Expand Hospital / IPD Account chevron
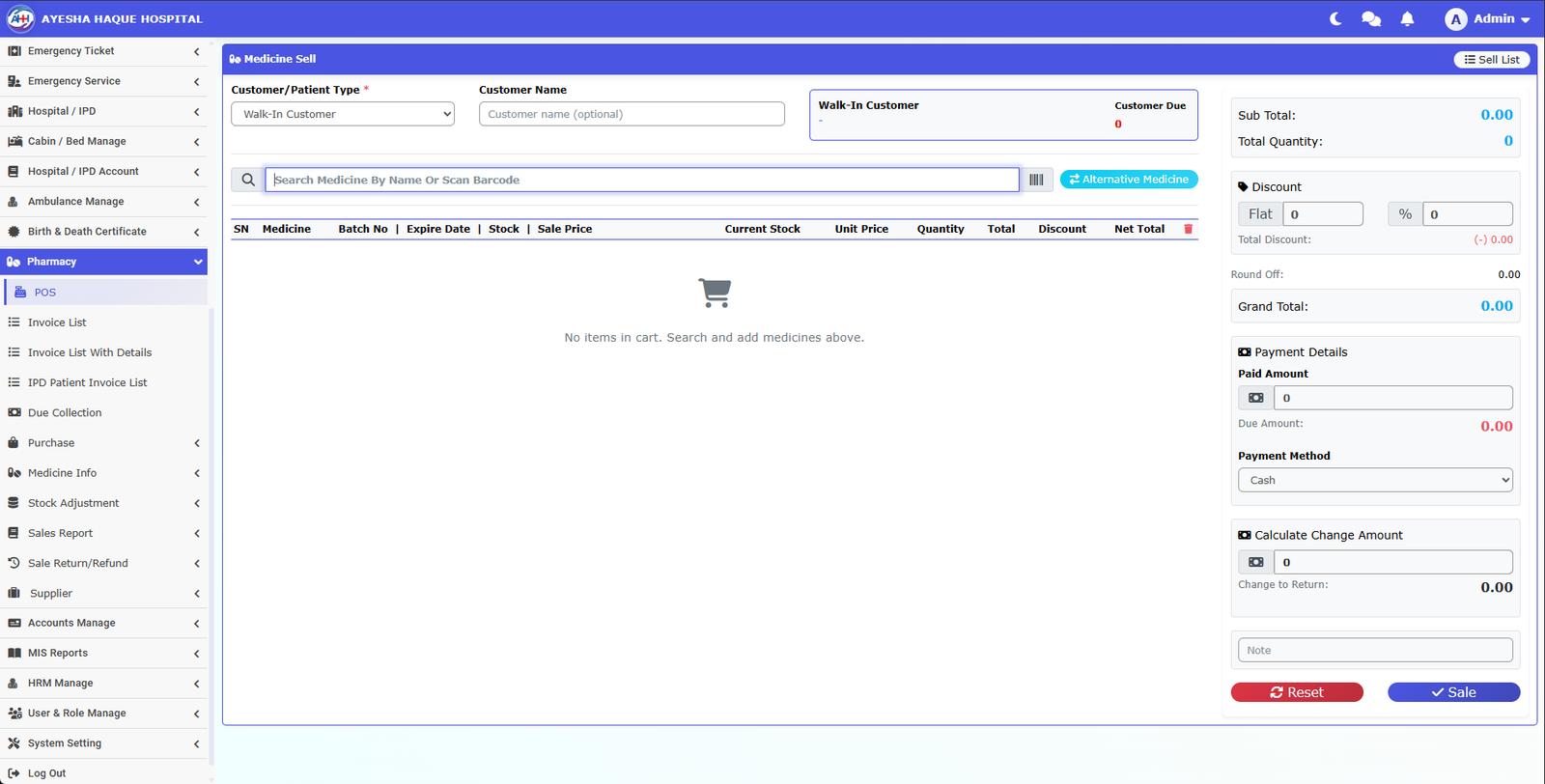Screen dimensions: 1545x784 pyautogui.click(x=197, y=172)
